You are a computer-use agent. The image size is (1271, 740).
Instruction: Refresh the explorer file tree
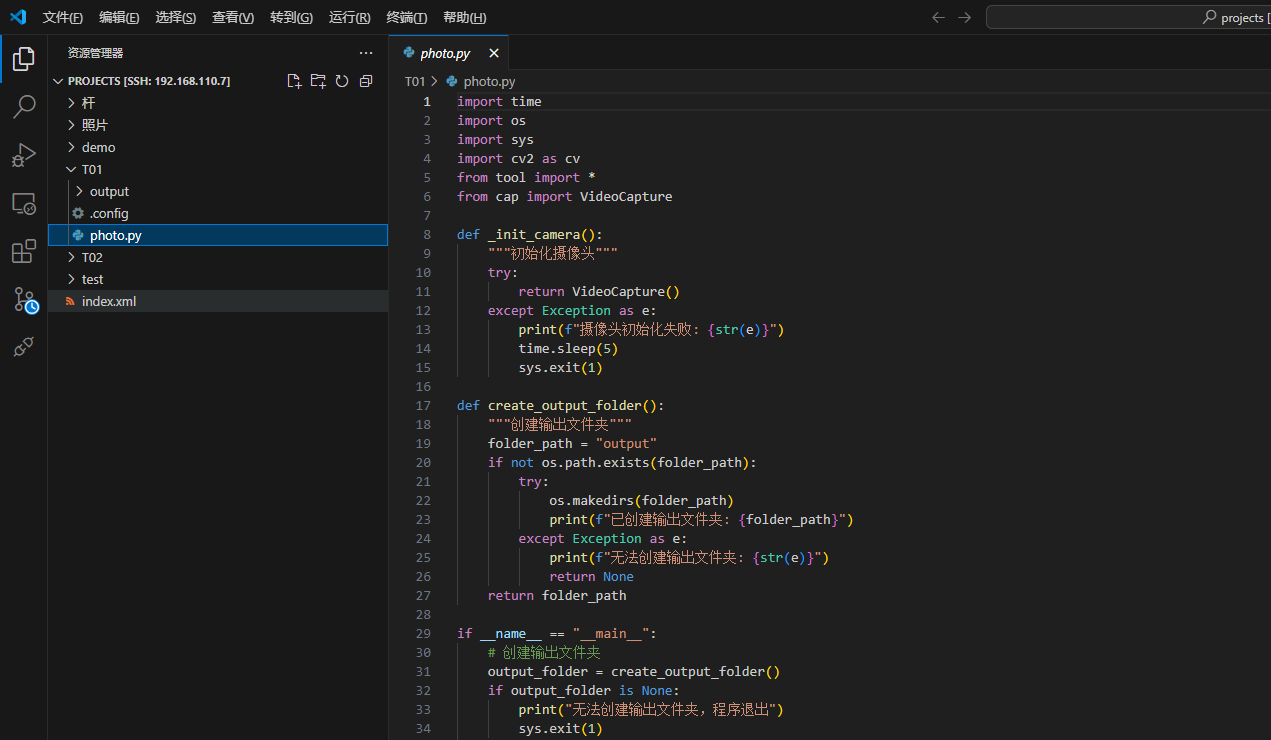coord(342,81)
